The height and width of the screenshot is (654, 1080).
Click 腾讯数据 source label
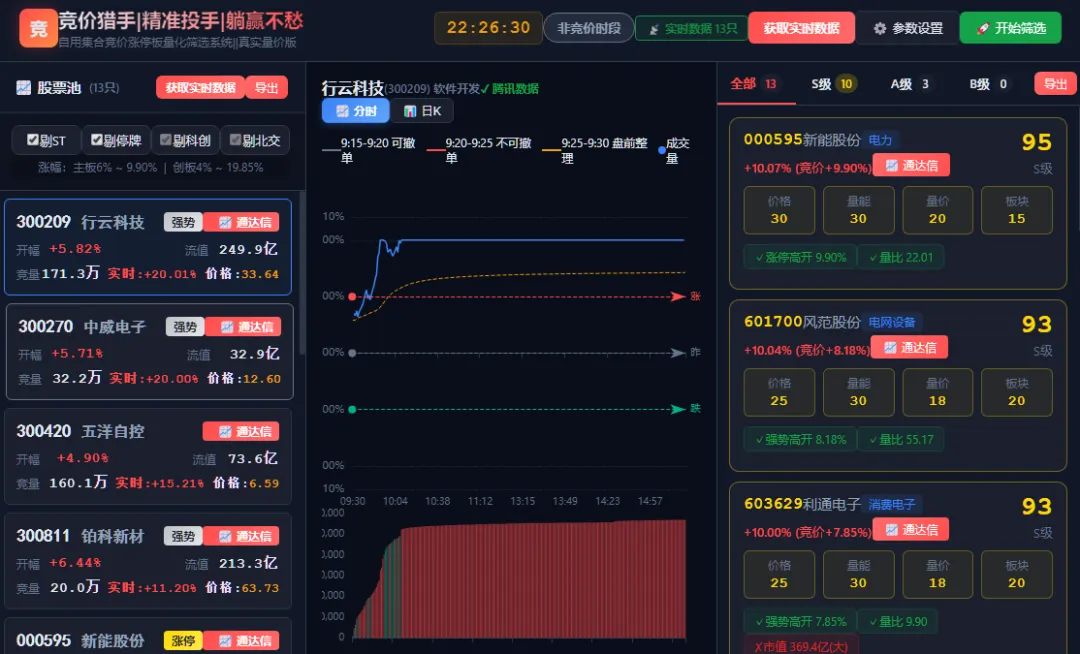coord(510,89)
